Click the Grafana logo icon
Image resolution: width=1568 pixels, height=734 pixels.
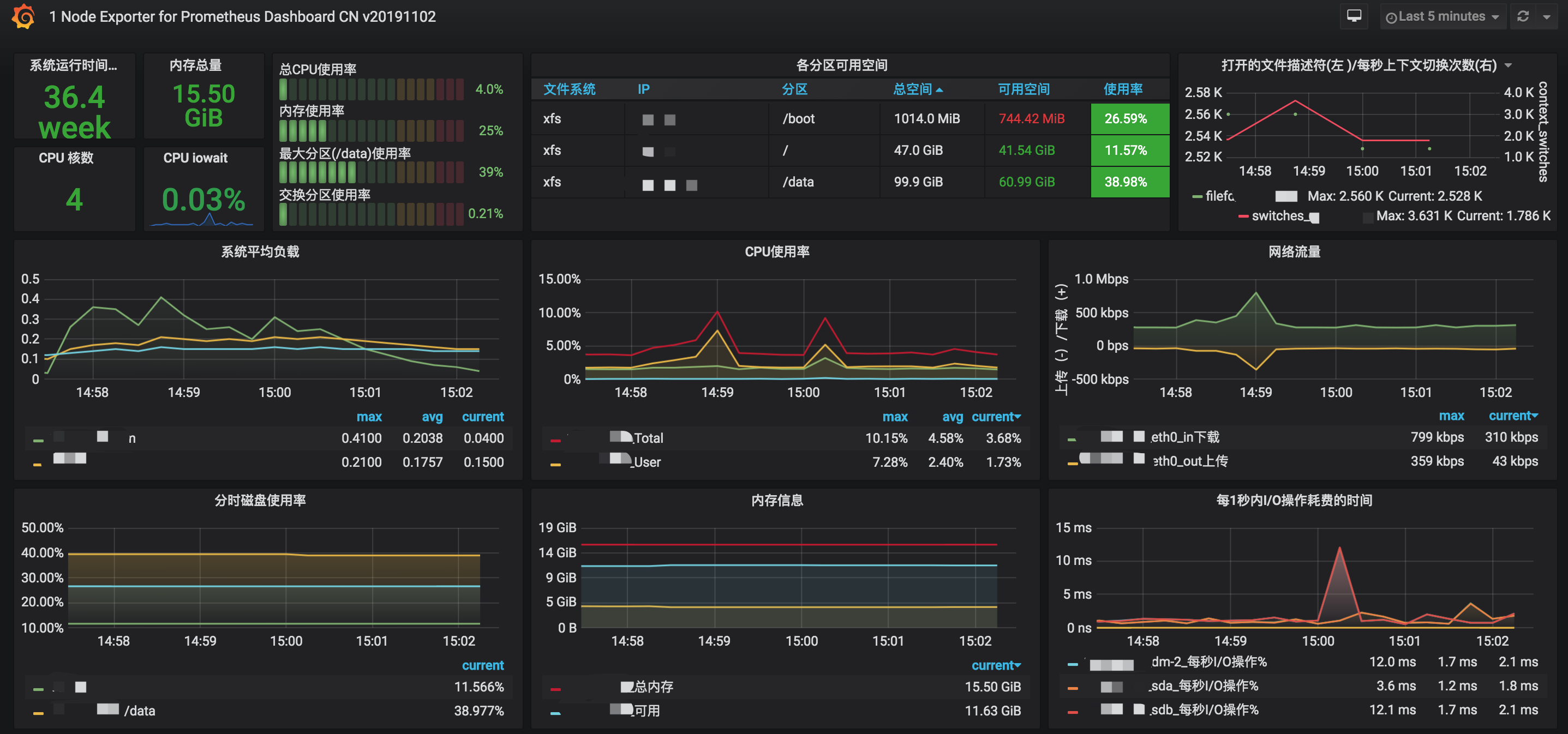pos(23,16)
